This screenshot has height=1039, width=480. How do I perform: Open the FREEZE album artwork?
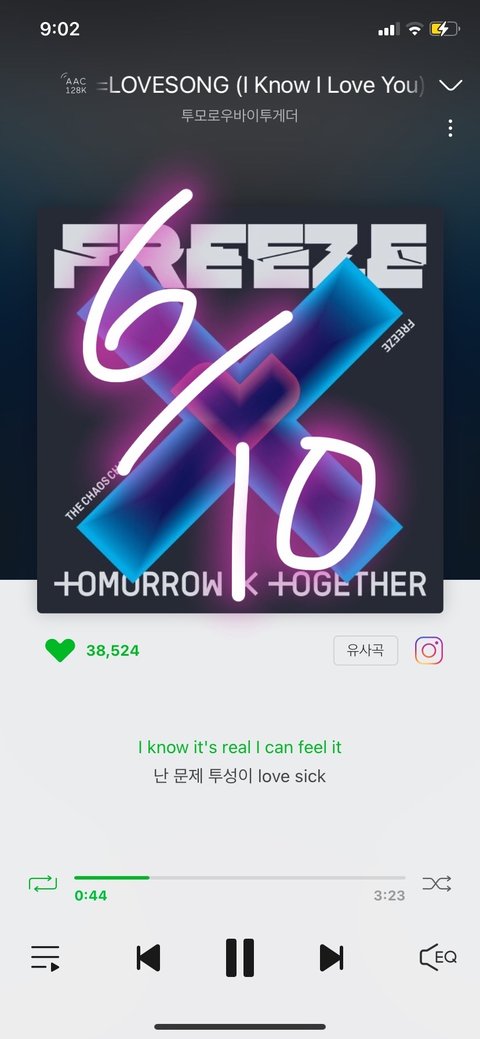pos(240,410)
